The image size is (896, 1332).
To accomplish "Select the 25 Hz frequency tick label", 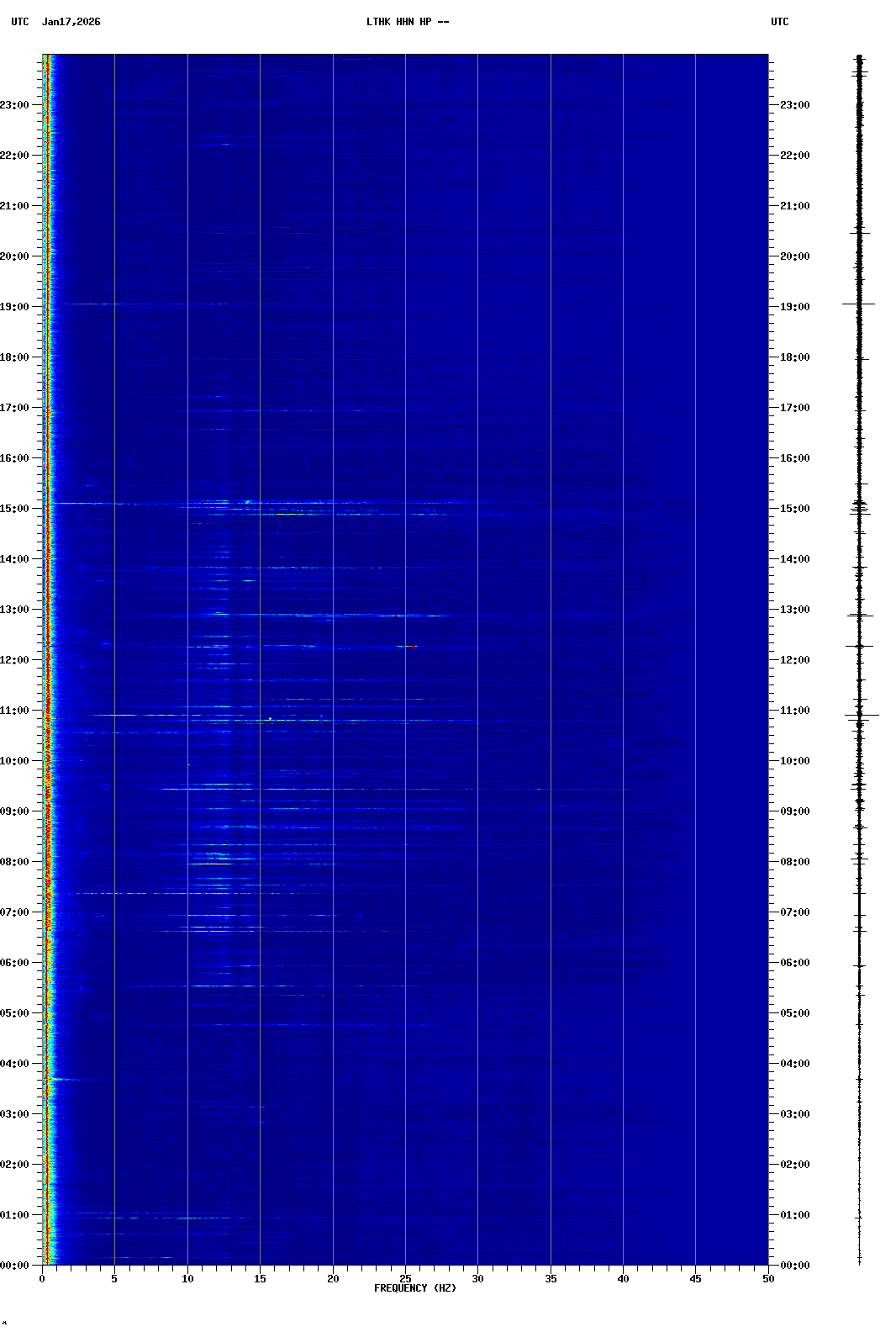I will (x=405, y=1278).
